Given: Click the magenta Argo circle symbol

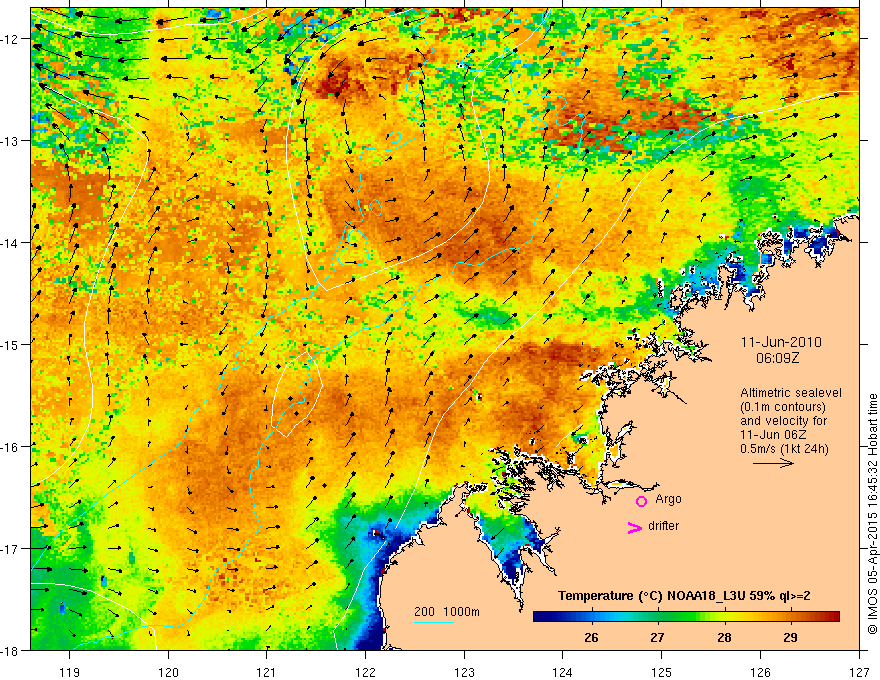Looking at the screenshot, I should point(641,501).
